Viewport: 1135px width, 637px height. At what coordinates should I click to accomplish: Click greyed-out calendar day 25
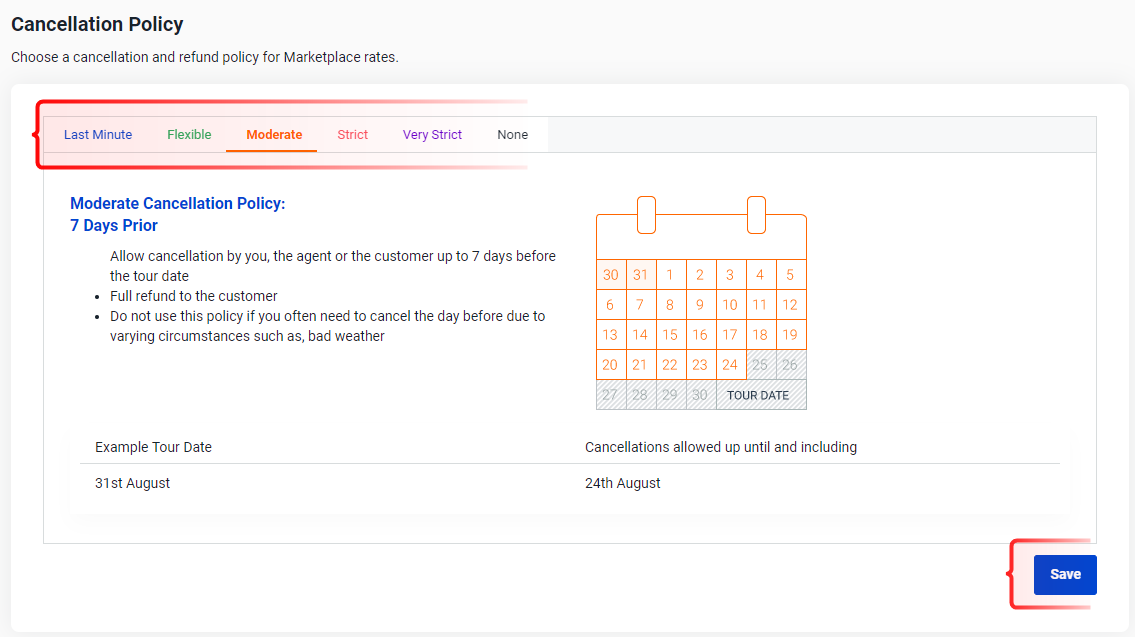760,365
